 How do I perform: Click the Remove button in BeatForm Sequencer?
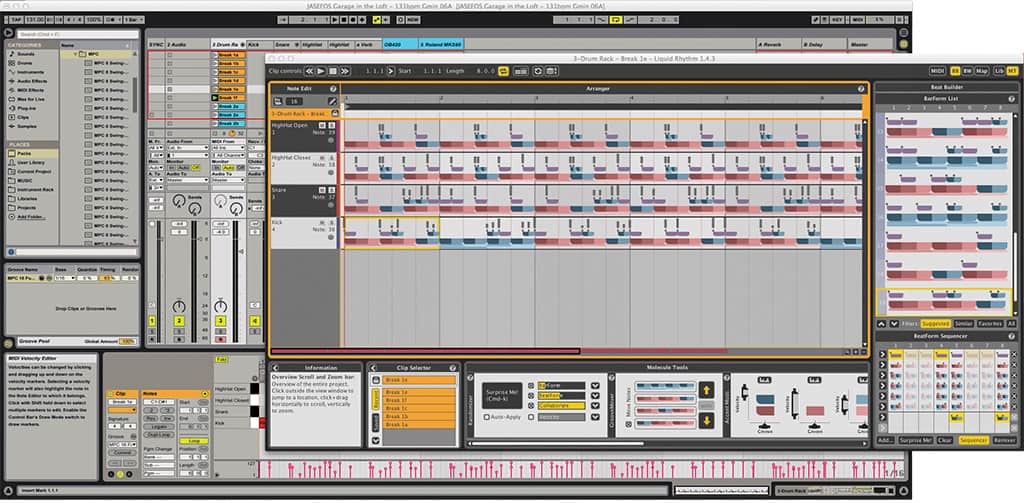(1004, 440)
